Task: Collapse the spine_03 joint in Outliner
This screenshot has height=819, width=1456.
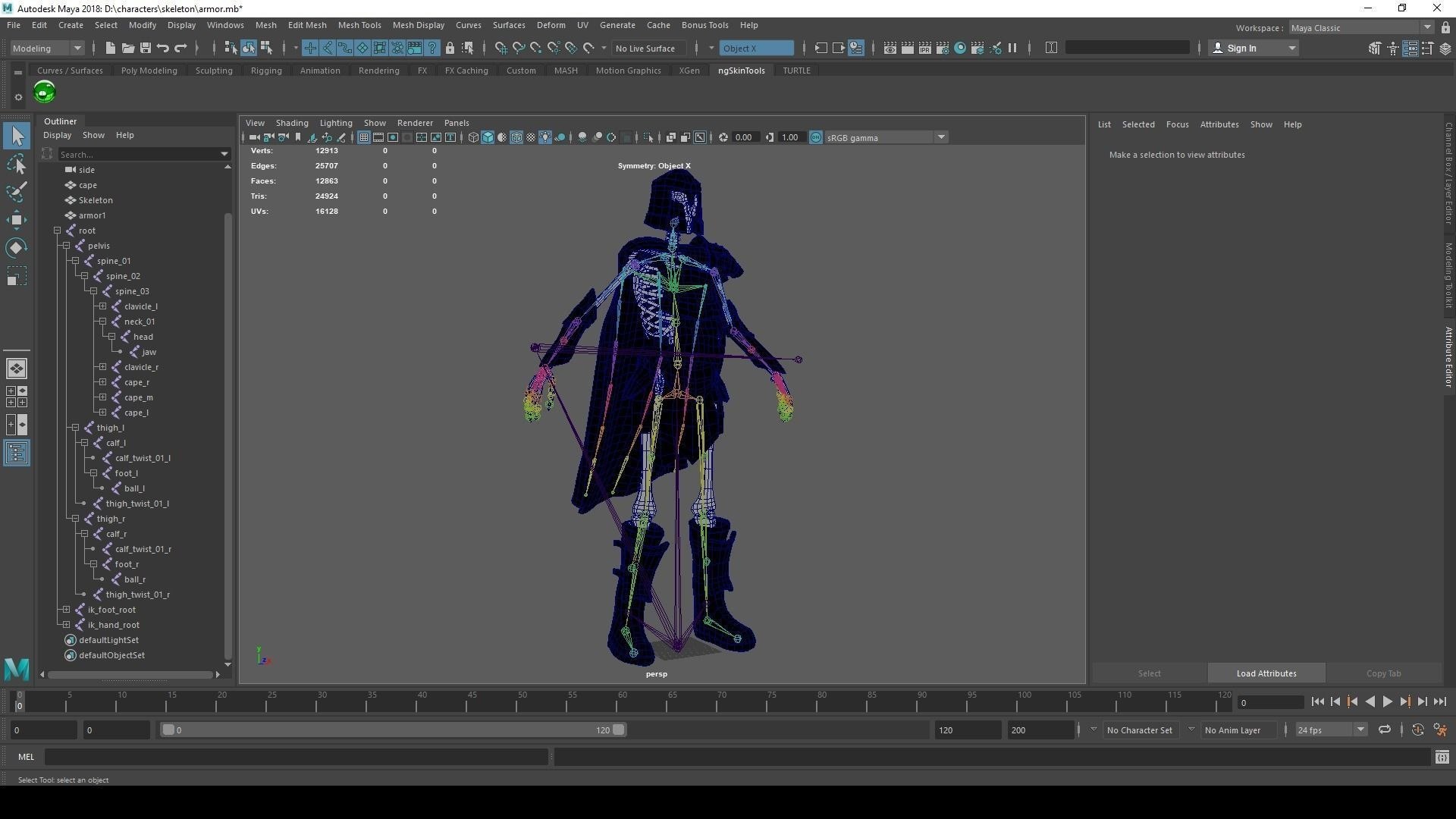Action: tap(93, 291)
